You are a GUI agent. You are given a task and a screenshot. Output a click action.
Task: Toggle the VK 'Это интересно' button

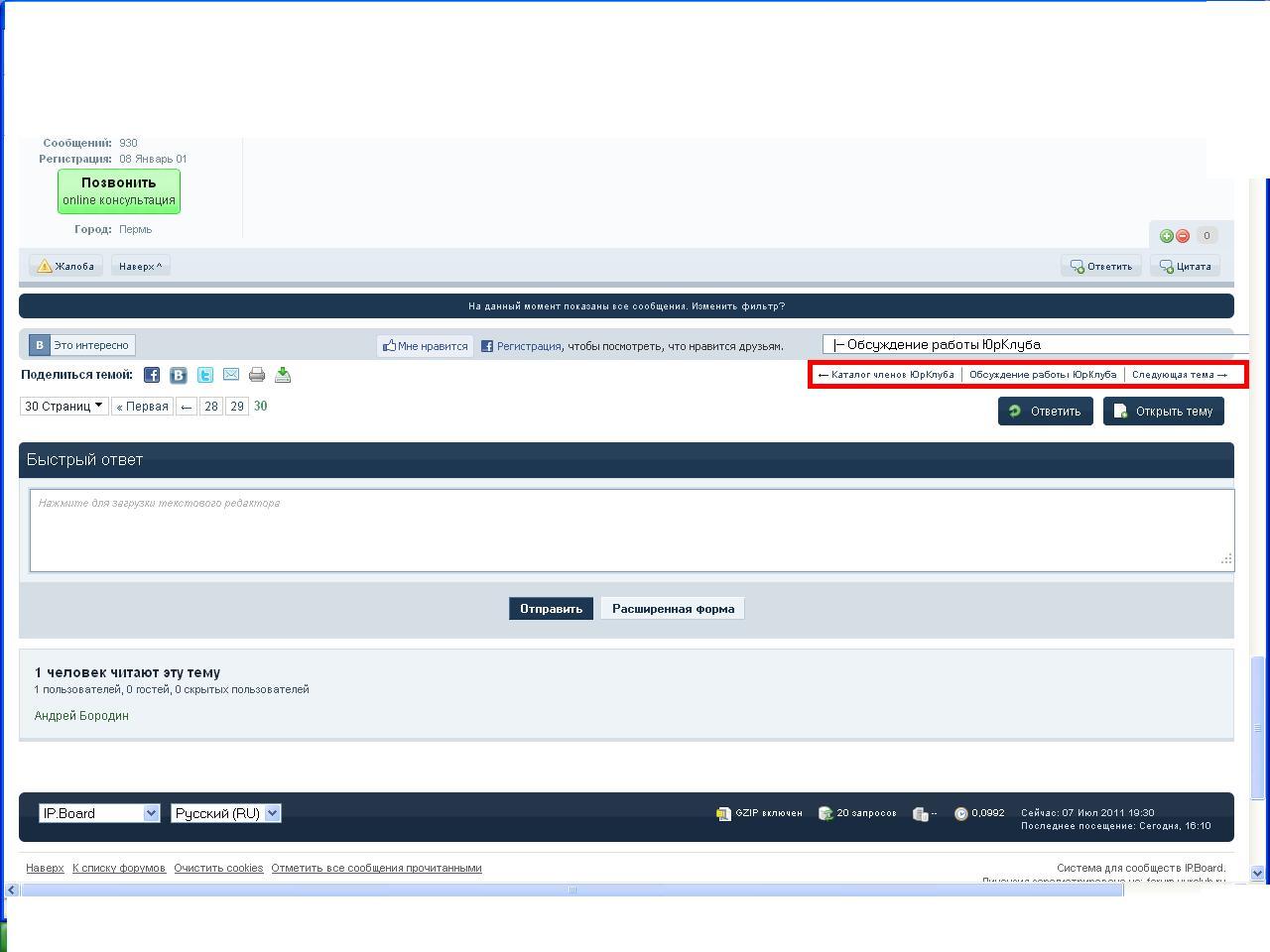pos(81,345)
